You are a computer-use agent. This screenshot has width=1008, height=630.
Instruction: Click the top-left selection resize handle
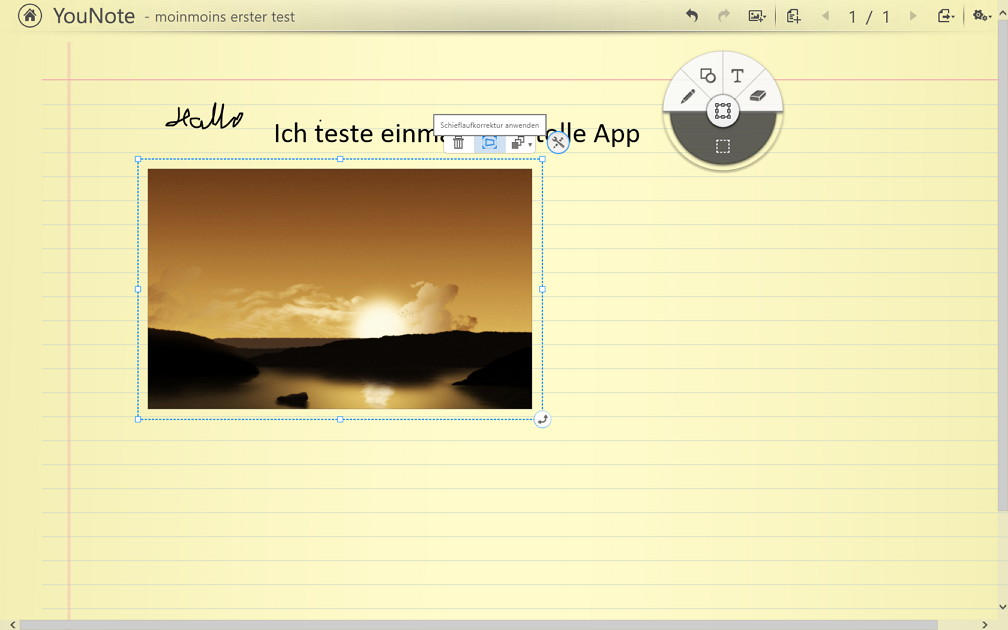coord(138,159)
